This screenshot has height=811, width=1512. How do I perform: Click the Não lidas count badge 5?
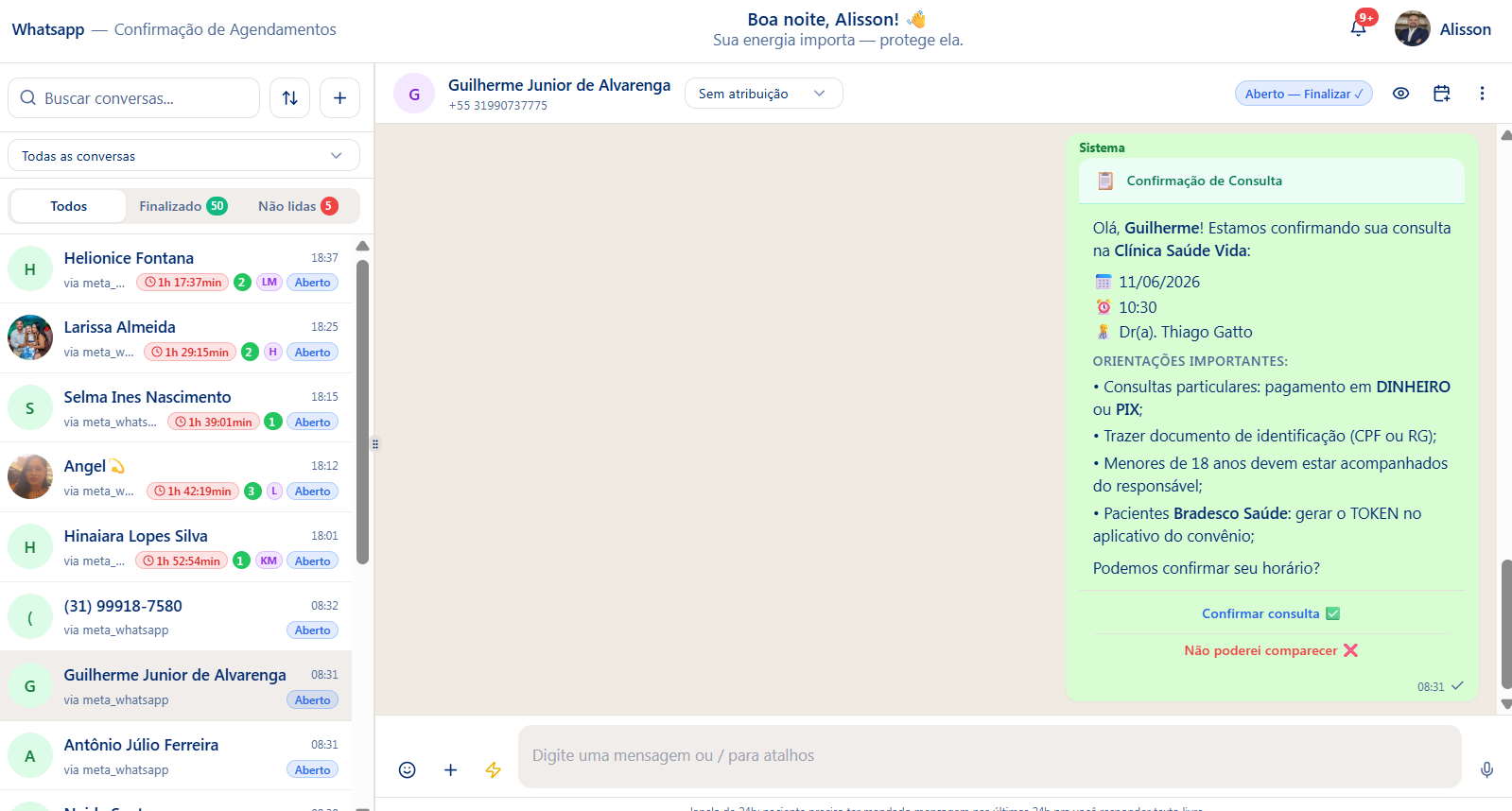(329, 206)
